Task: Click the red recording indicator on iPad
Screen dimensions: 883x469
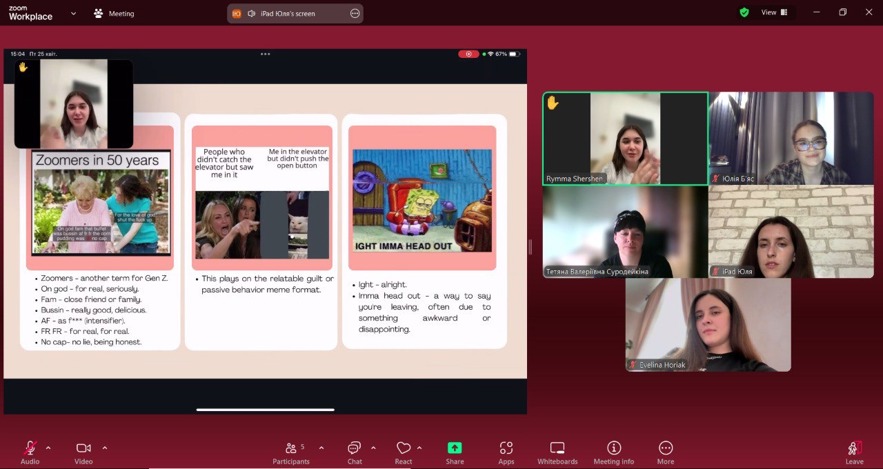Action: pos(469,54)
